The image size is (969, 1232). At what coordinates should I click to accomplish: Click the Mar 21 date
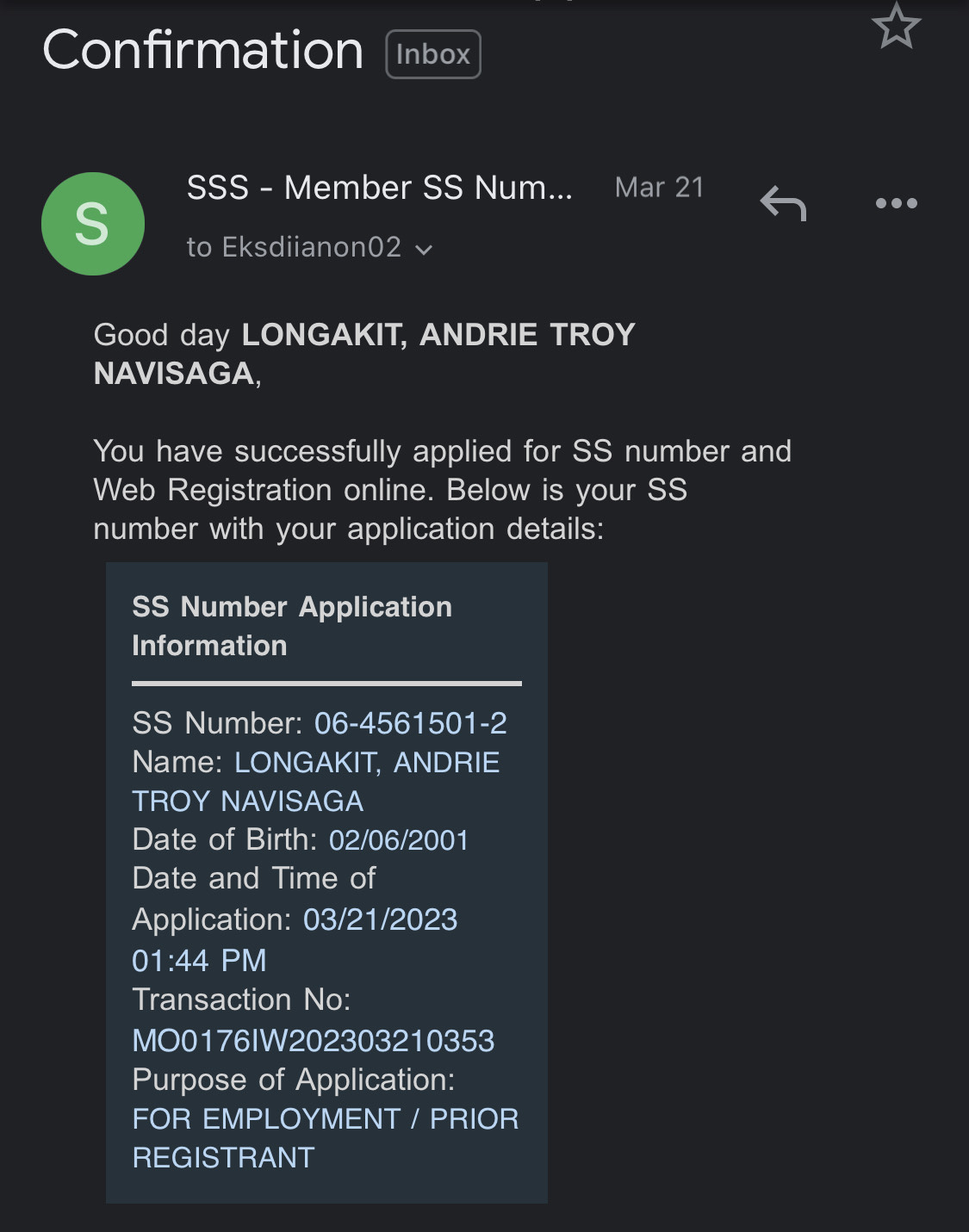pos(659,188)
